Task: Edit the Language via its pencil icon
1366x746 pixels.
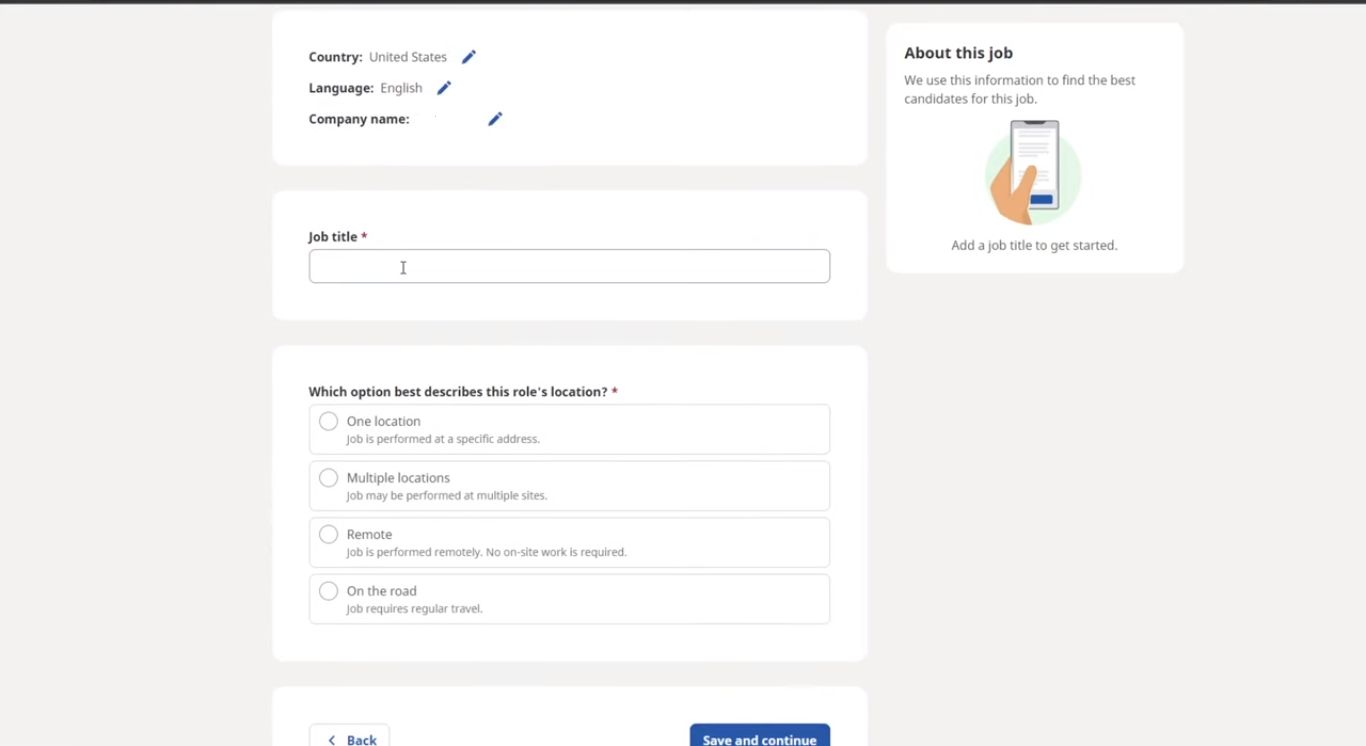Action: pyautogui.click(x=444, y=88)
